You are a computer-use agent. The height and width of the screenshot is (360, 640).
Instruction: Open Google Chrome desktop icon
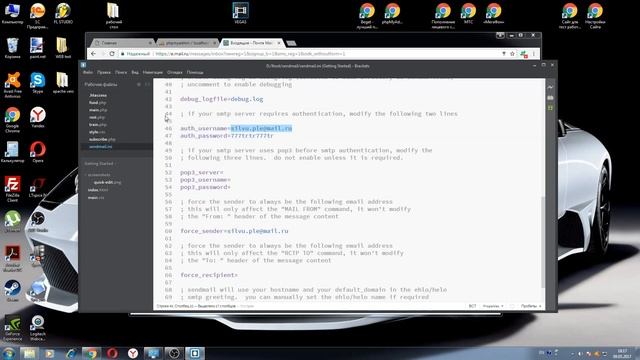[12, 120]
